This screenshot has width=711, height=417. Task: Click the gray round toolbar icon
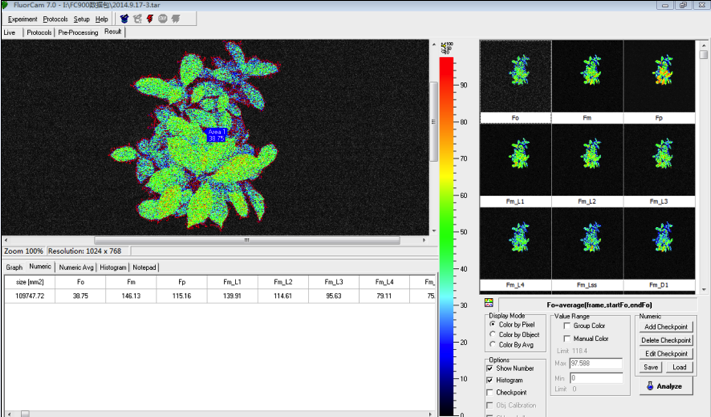[163, 19]
